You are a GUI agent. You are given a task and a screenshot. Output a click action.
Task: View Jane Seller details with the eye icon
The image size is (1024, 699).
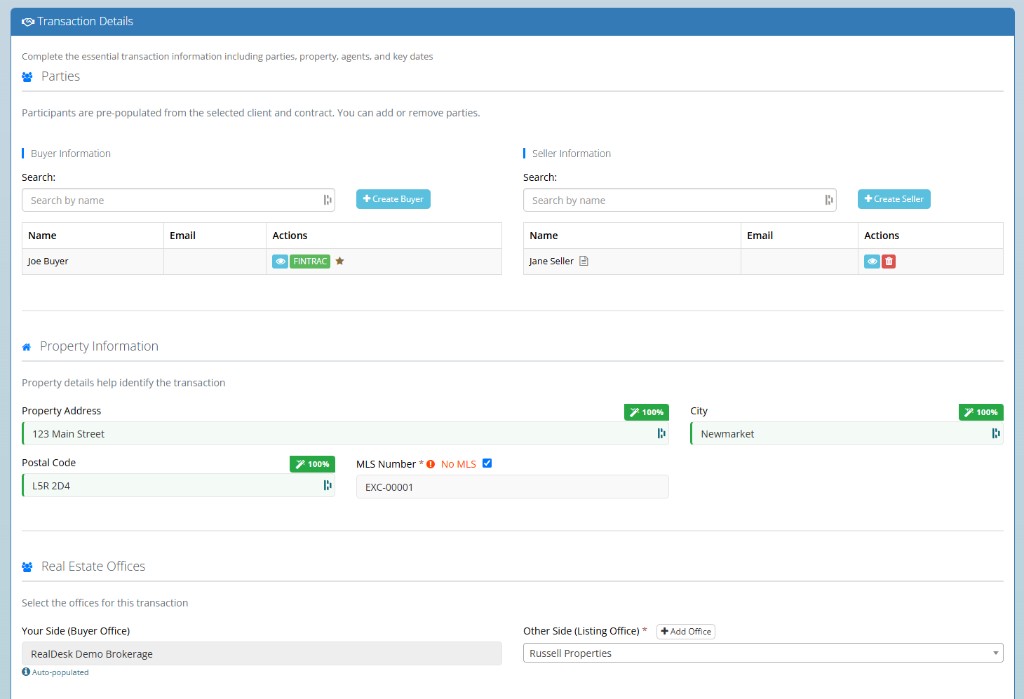[872, 261]
